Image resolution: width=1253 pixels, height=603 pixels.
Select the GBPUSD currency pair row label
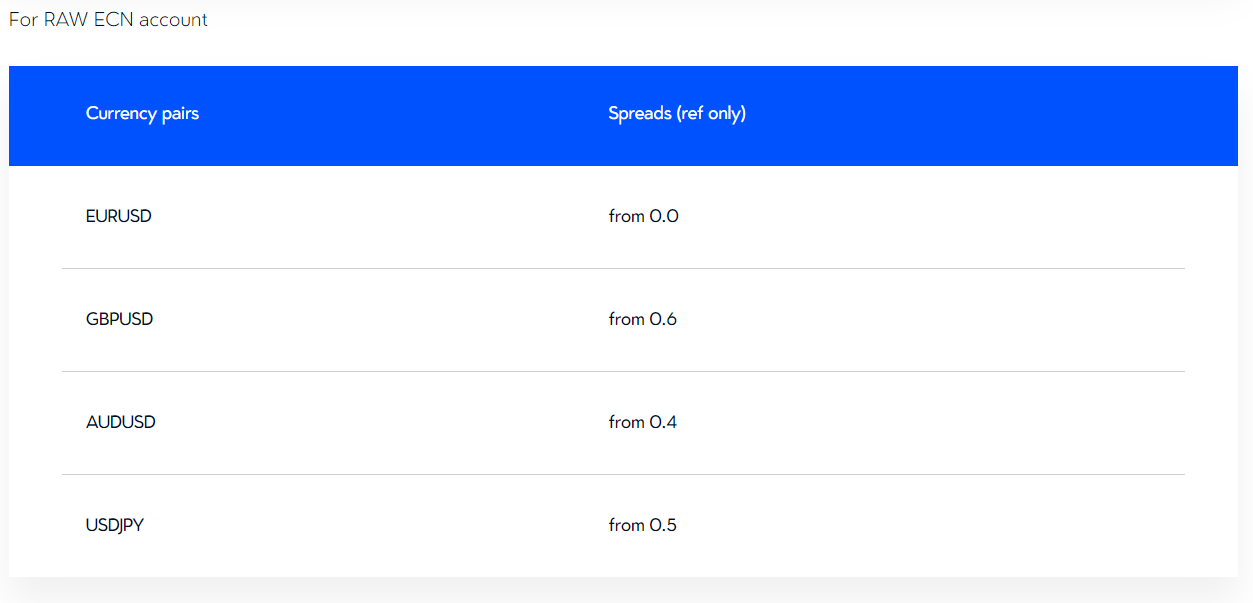119,319
